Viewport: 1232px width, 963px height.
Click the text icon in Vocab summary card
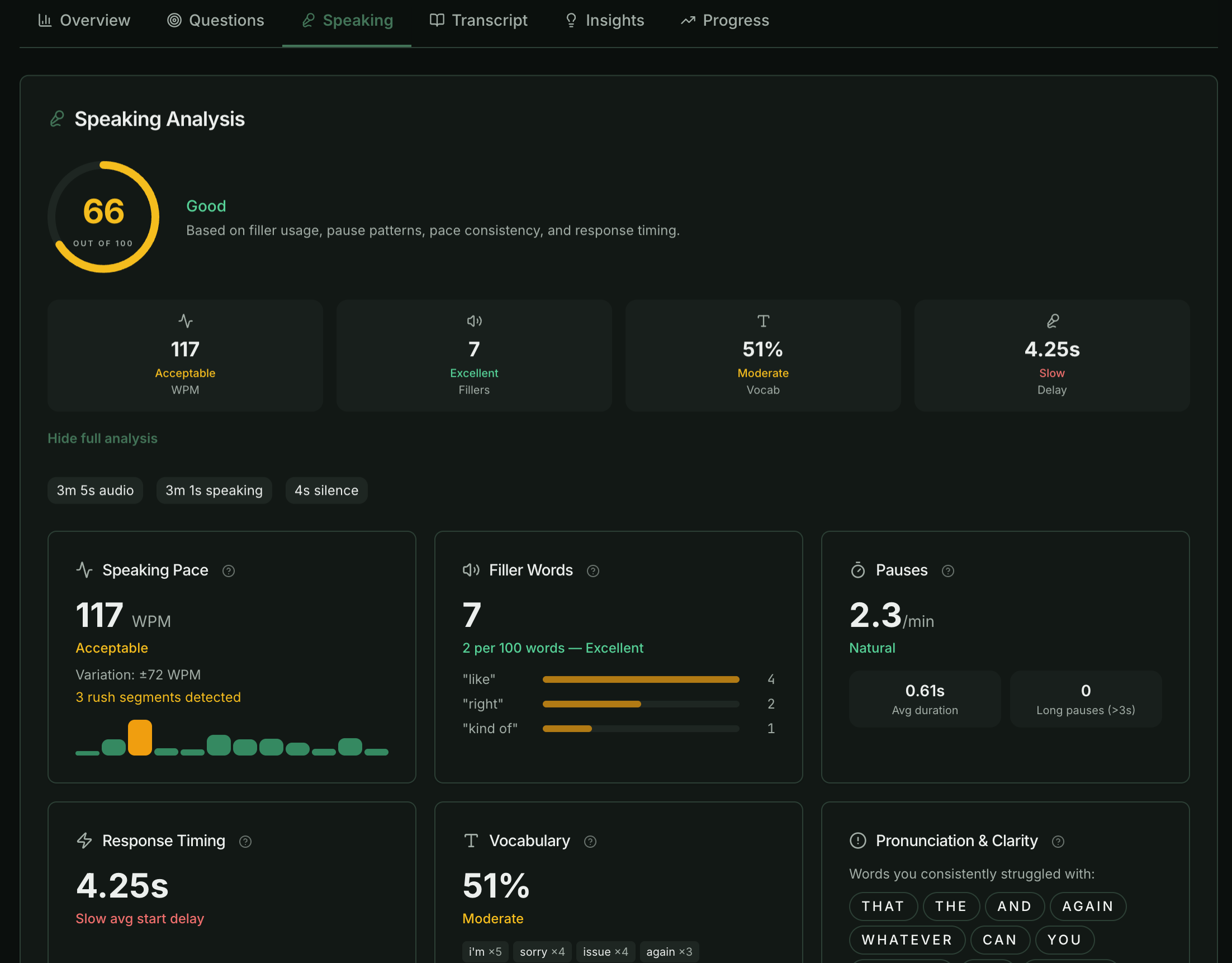click(763, 321)
